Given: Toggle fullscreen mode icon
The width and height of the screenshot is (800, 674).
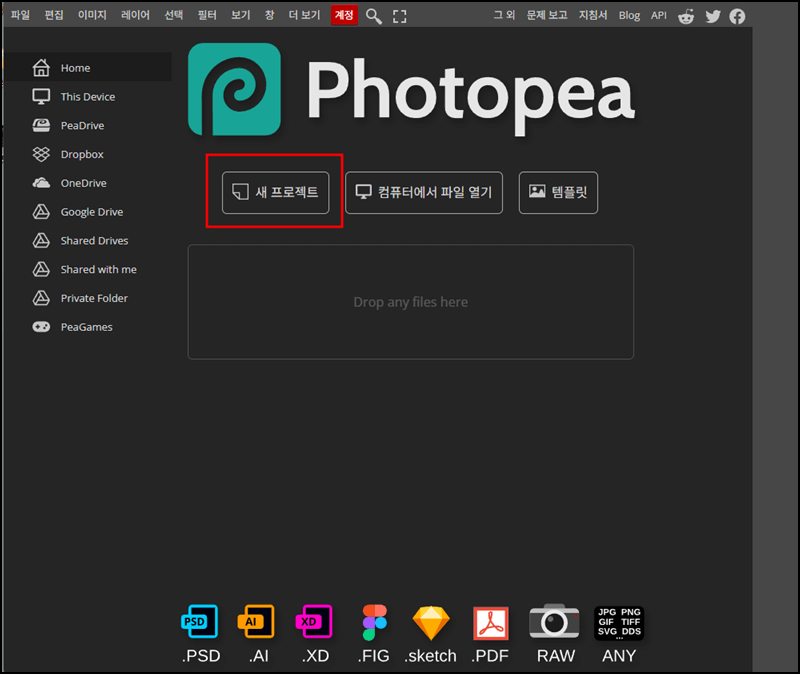Looking at the screenshot, I should (x=400, y=16).
